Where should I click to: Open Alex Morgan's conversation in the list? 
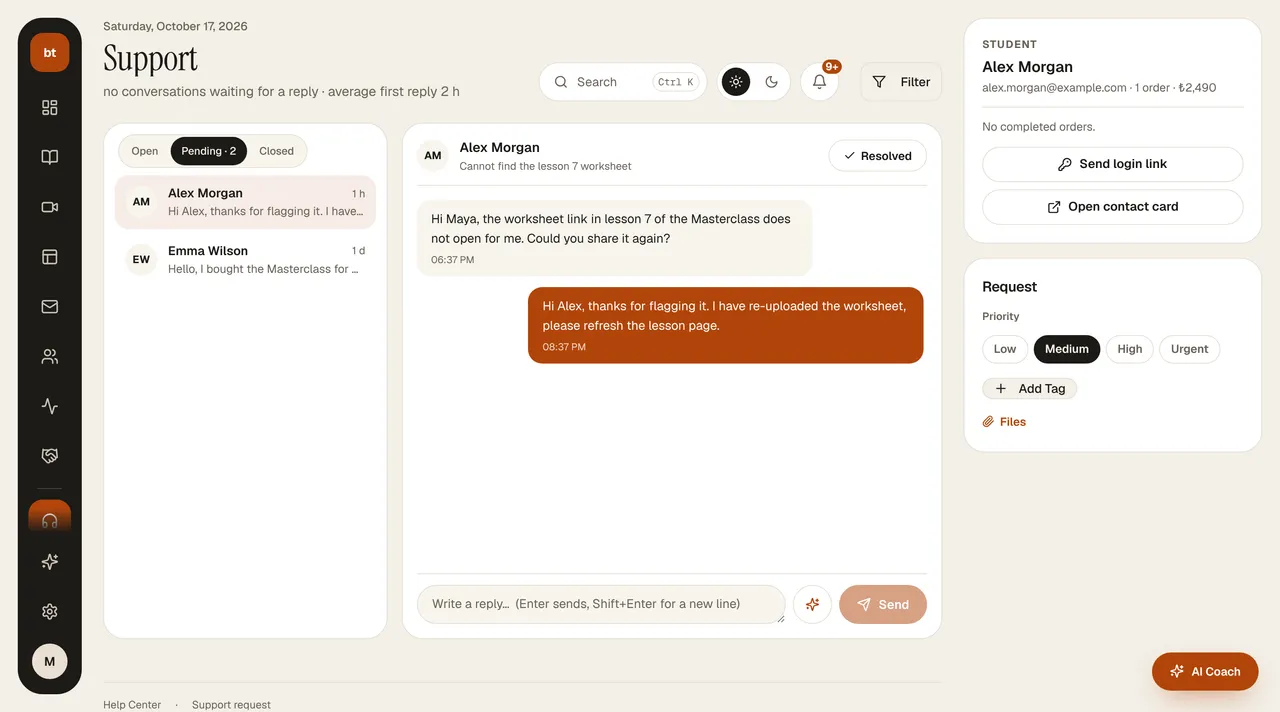tap(246, 202)
